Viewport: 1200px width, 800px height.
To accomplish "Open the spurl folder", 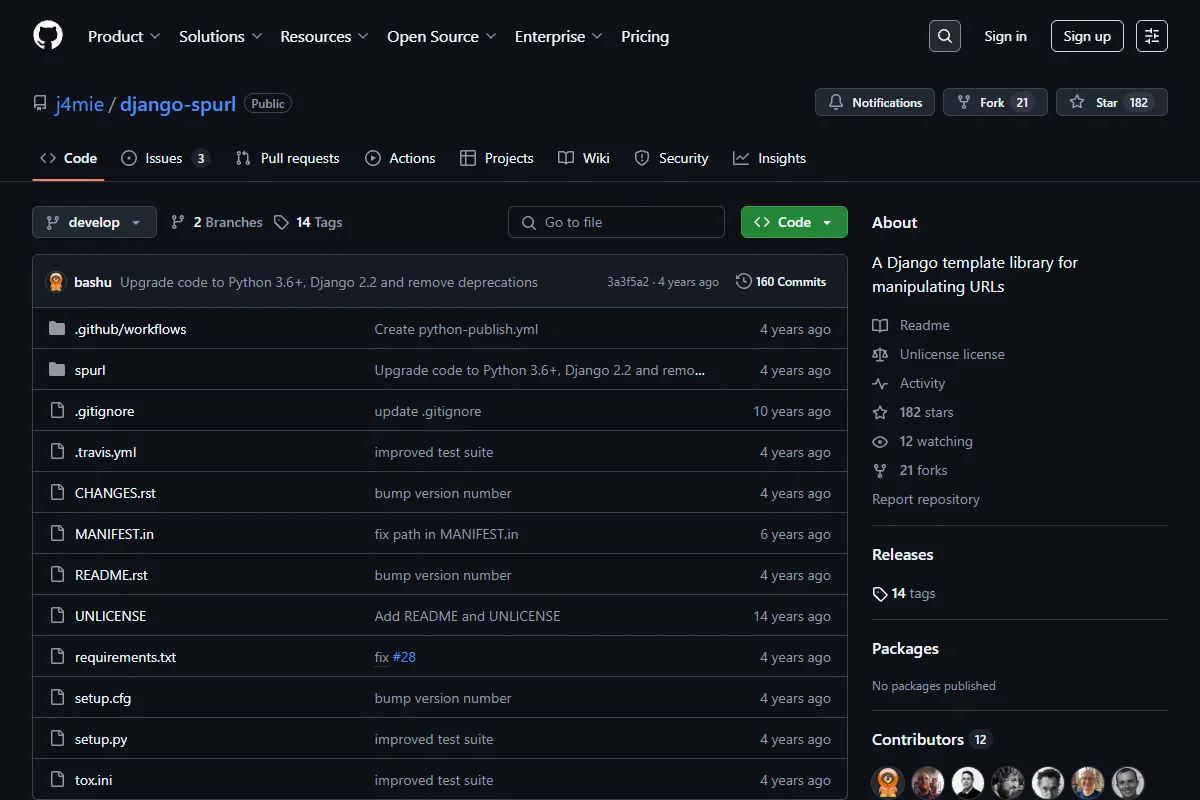I will pyautogui.click(x=90, y=370).
